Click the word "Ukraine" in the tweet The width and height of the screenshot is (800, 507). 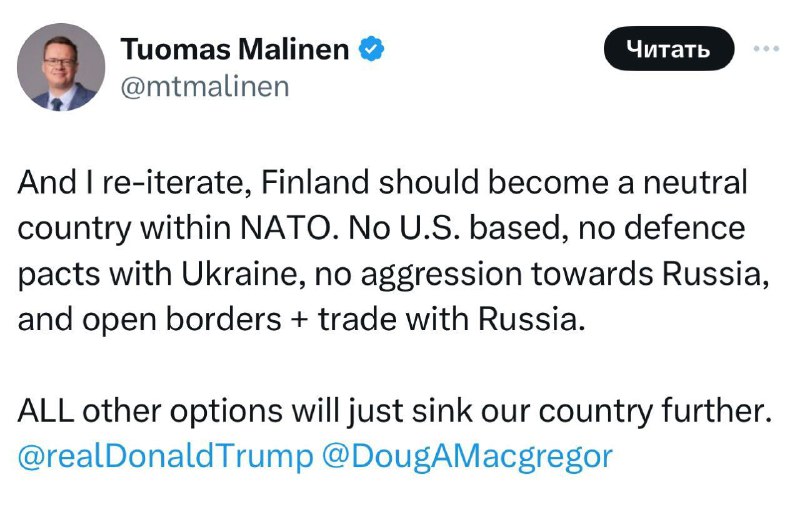click(x=244, y=273)
